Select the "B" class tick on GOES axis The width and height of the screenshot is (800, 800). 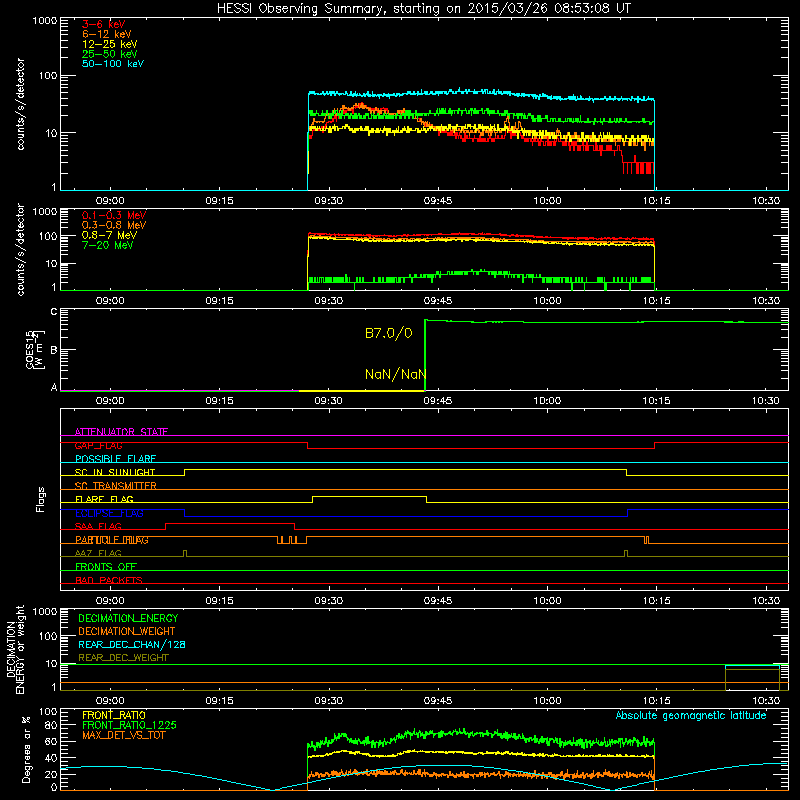click(x=54, y=350)
